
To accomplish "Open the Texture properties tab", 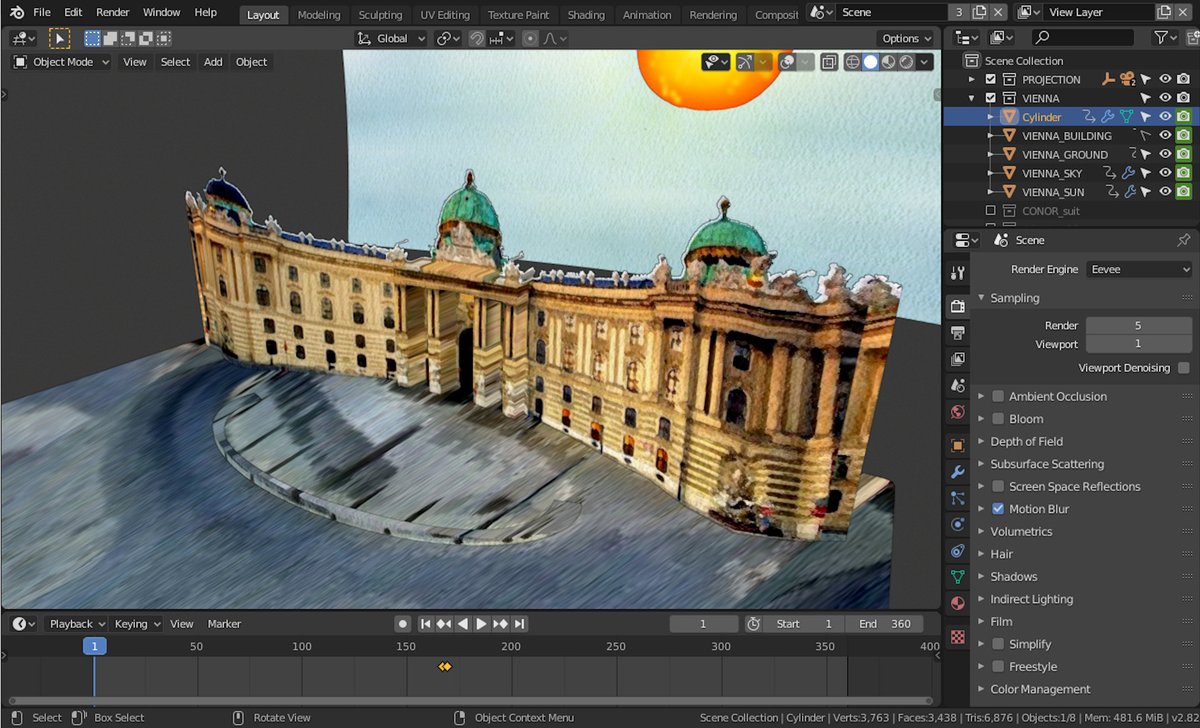I will pyautogui.click(x=957, y=636).
